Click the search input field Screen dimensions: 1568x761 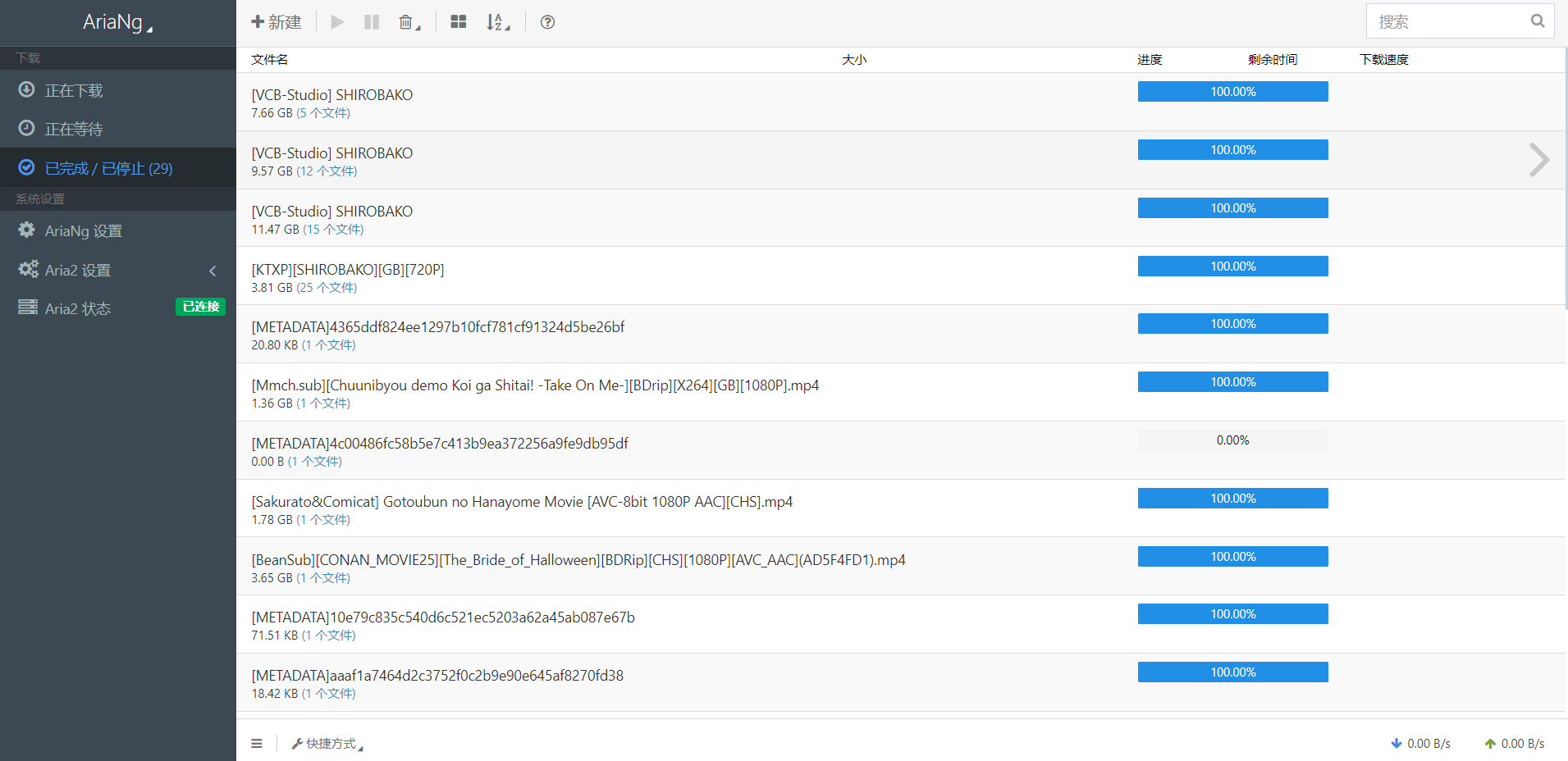[1448, 21]
